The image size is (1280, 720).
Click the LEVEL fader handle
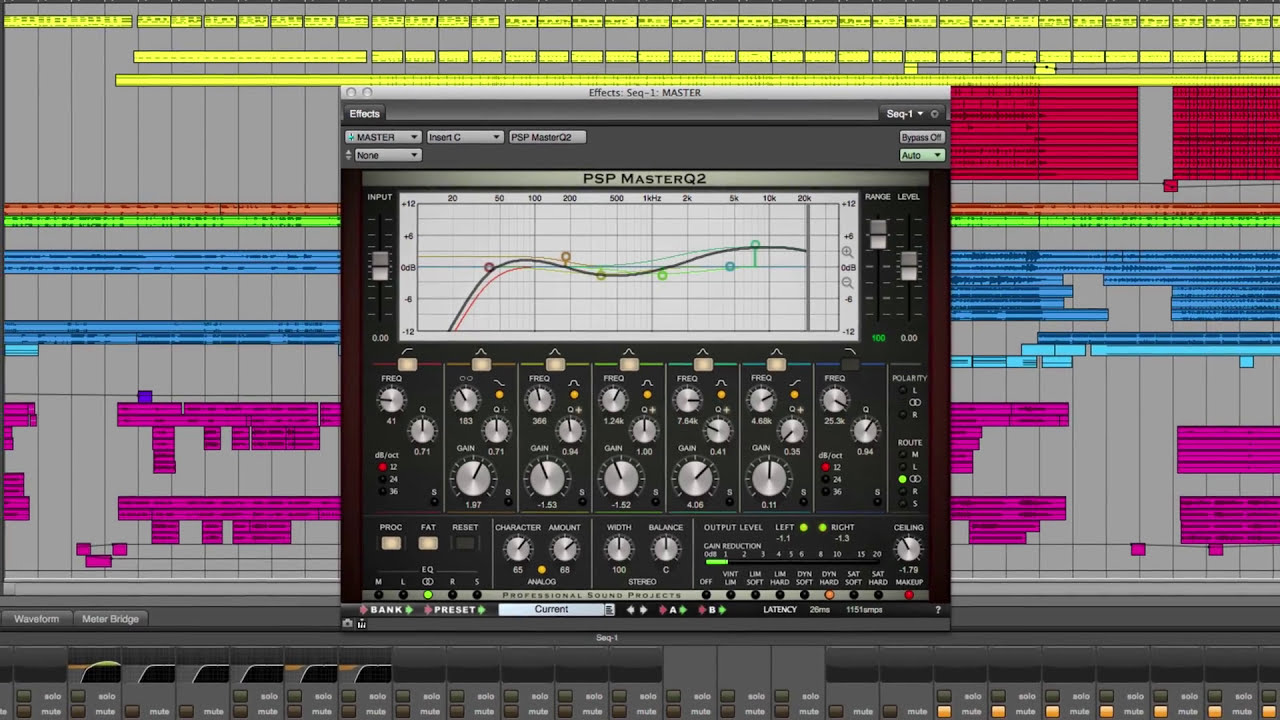tap(908, 266)
